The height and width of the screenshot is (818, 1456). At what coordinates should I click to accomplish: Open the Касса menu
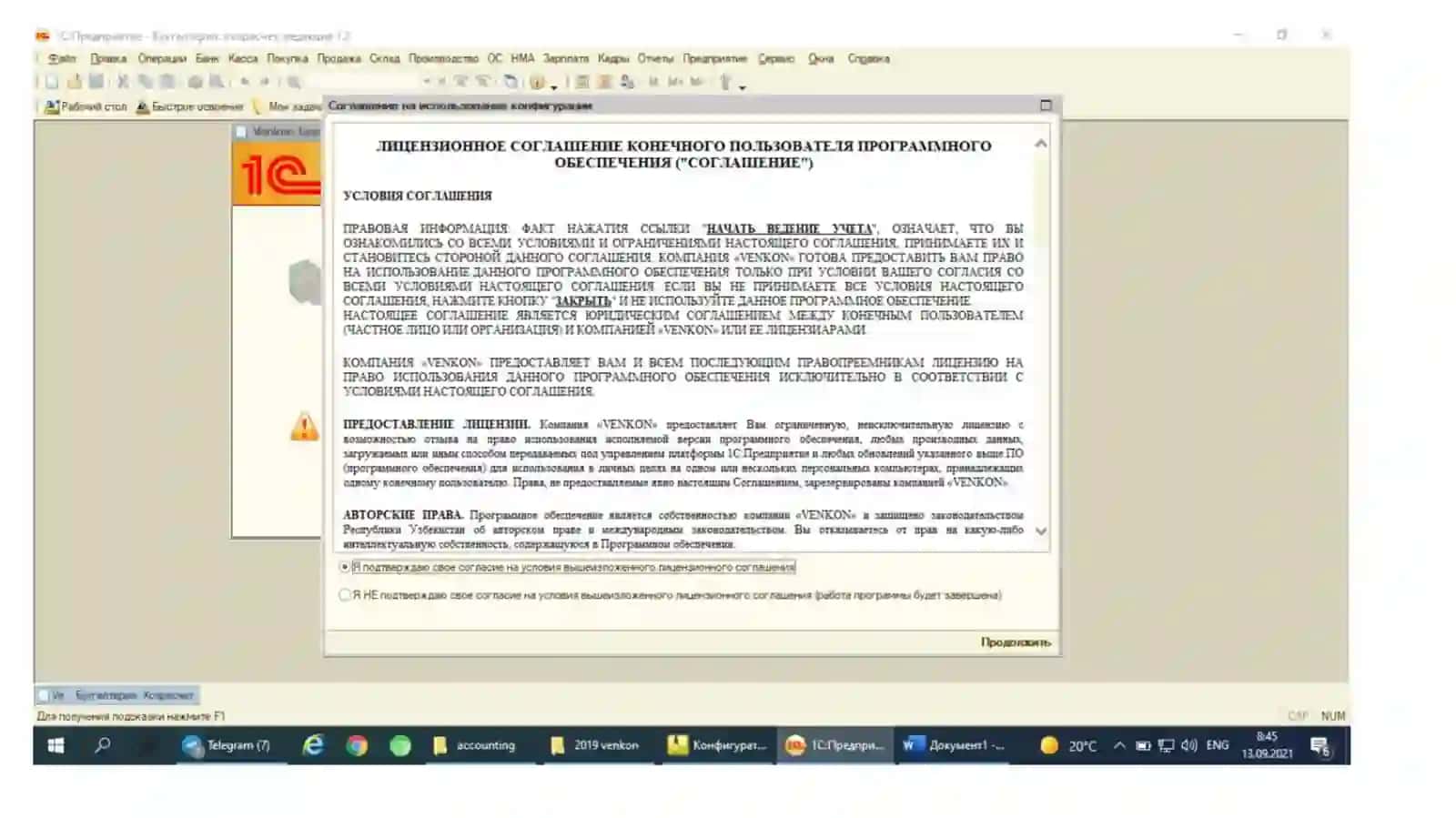coord(243,58)
